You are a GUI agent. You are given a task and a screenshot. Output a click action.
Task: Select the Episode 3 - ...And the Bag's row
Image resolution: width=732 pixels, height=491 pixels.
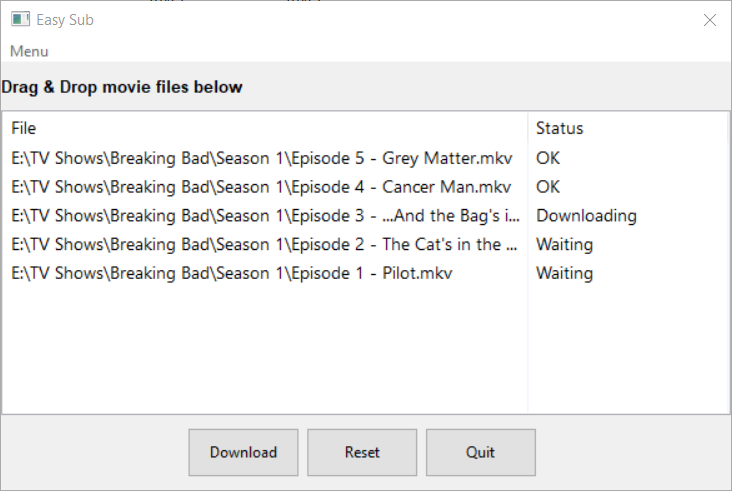click(x=266, y=215)
